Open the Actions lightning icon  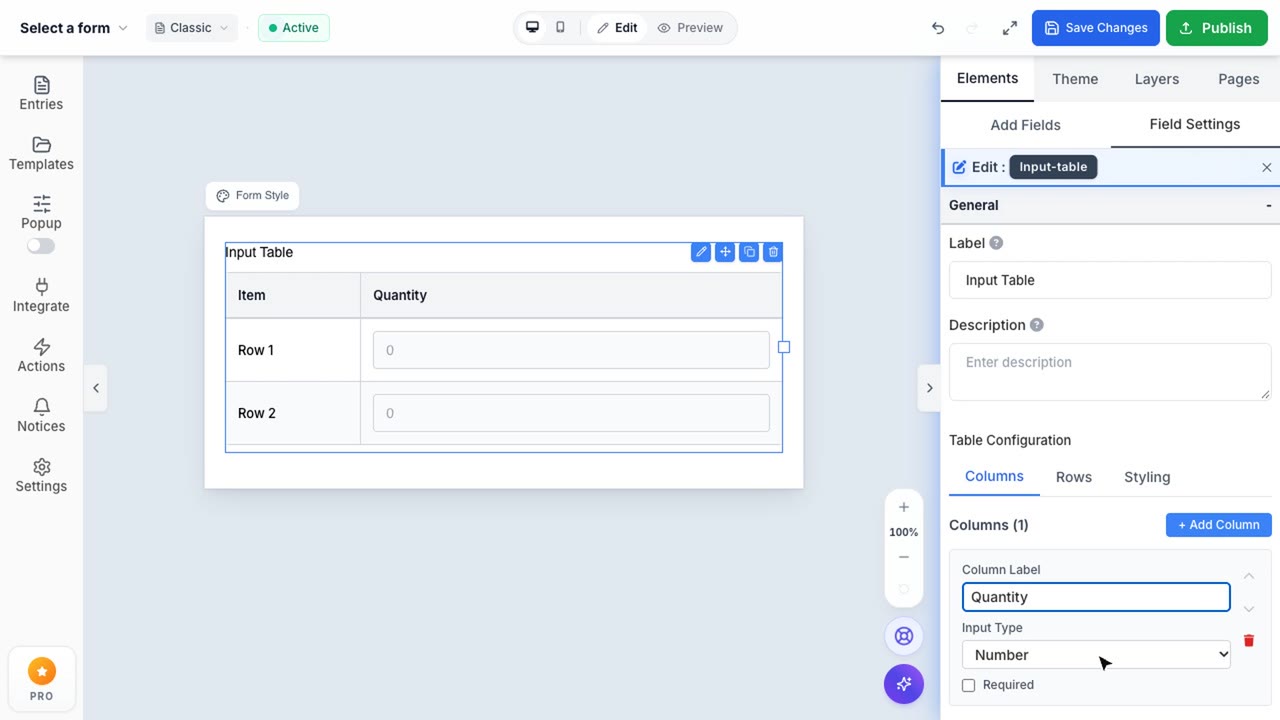pos(41,346)
